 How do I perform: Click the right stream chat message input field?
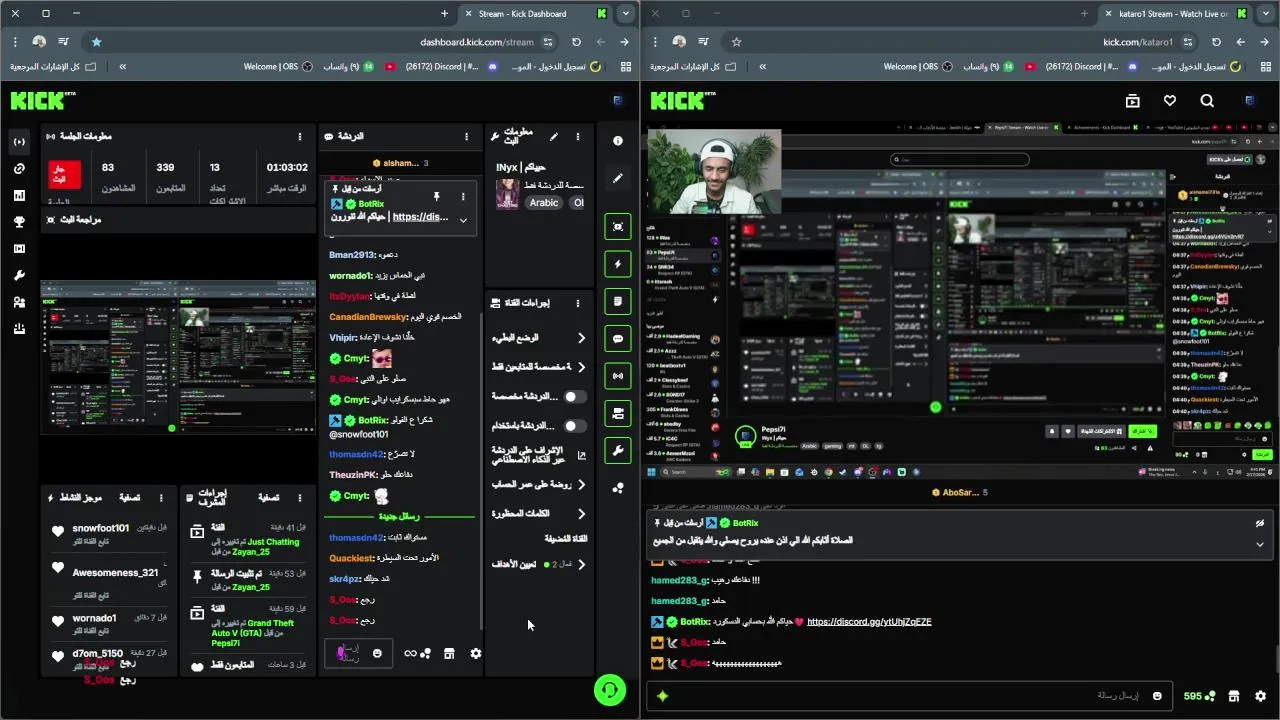[x=910, y=696]
